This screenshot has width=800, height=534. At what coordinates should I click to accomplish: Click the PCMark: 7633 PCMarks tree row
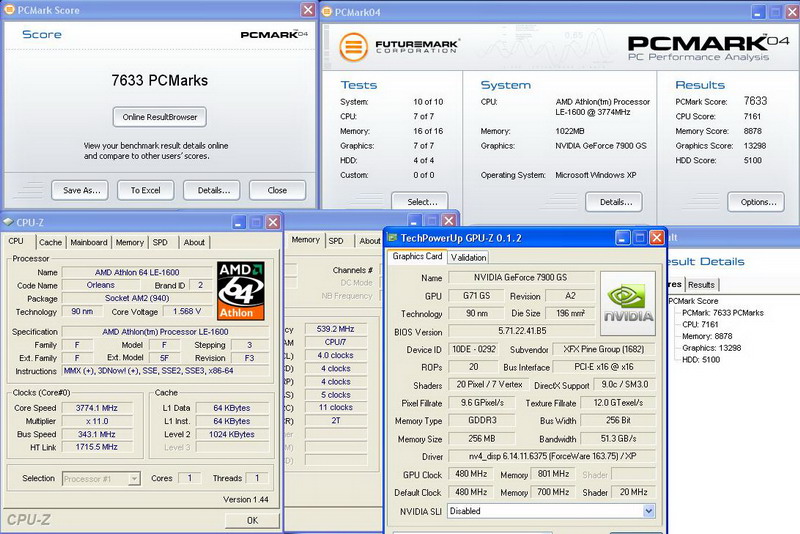click(x=722, y=313)
